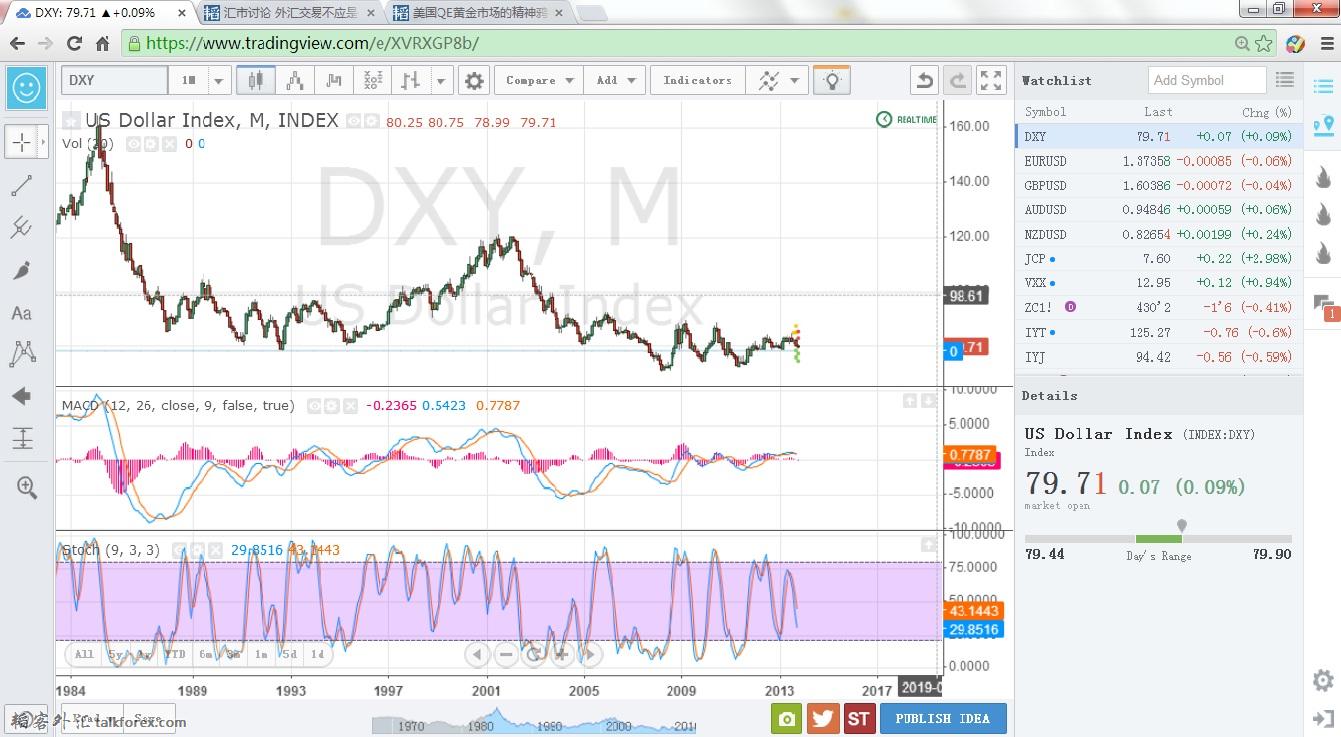
Task: Click the smiley face profile icon
Action: point(27,89)
